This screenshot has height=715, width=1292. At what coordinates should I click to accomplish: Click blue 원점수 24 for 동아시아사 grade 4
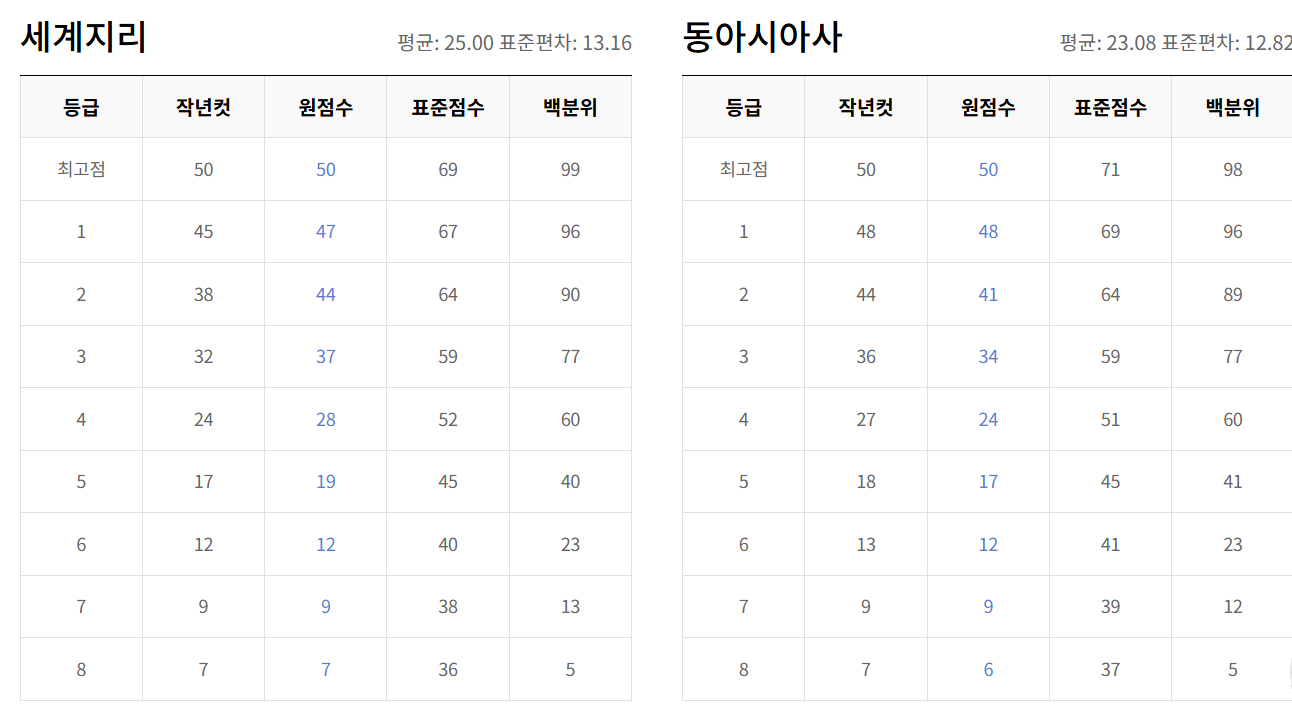pyautogui.click(x=987, y=419)
